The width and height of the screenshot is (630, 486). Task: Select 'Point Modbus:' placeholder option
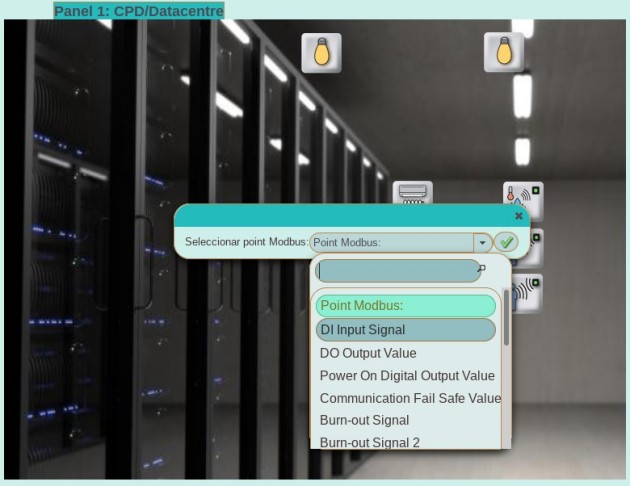click(x=406, y=306)
